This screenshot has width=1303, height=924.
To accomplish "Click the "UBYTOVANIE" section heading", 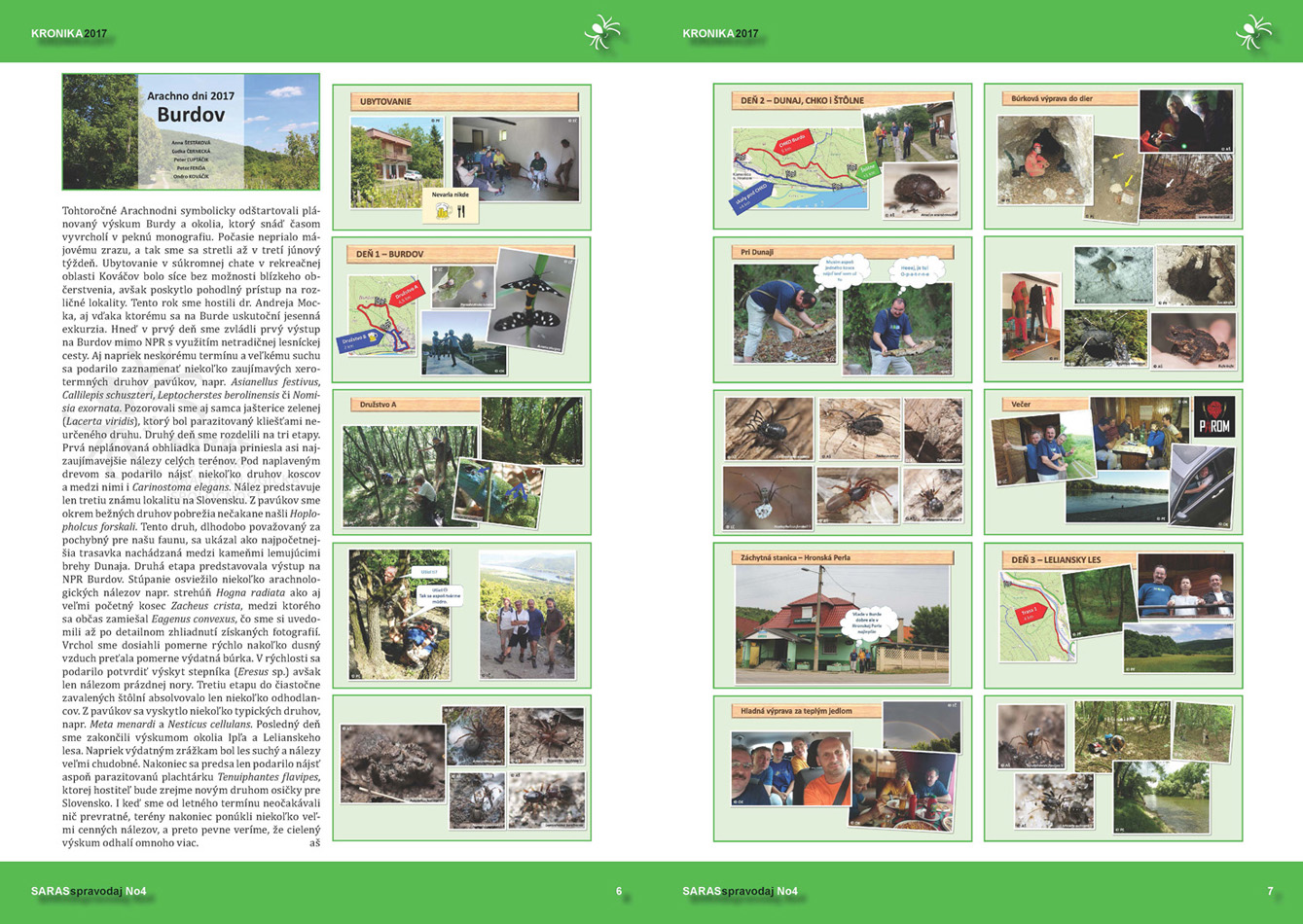I will coord(385,101).
